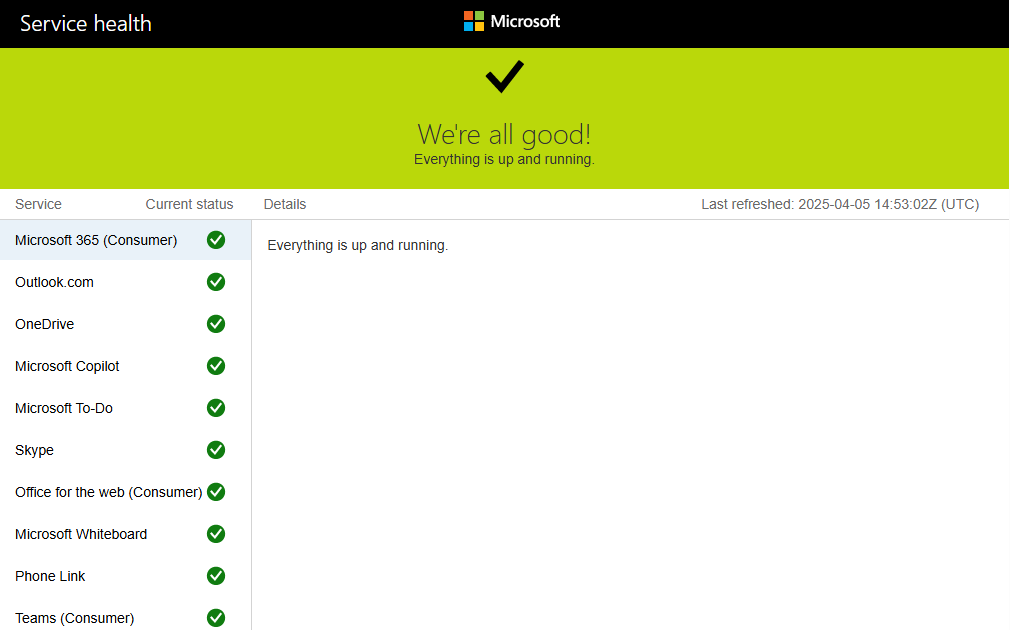Image resolution: width=1010 pixels, height=630 pixels.
Task: Open Phone Link service details
Action: coord(126,576)
